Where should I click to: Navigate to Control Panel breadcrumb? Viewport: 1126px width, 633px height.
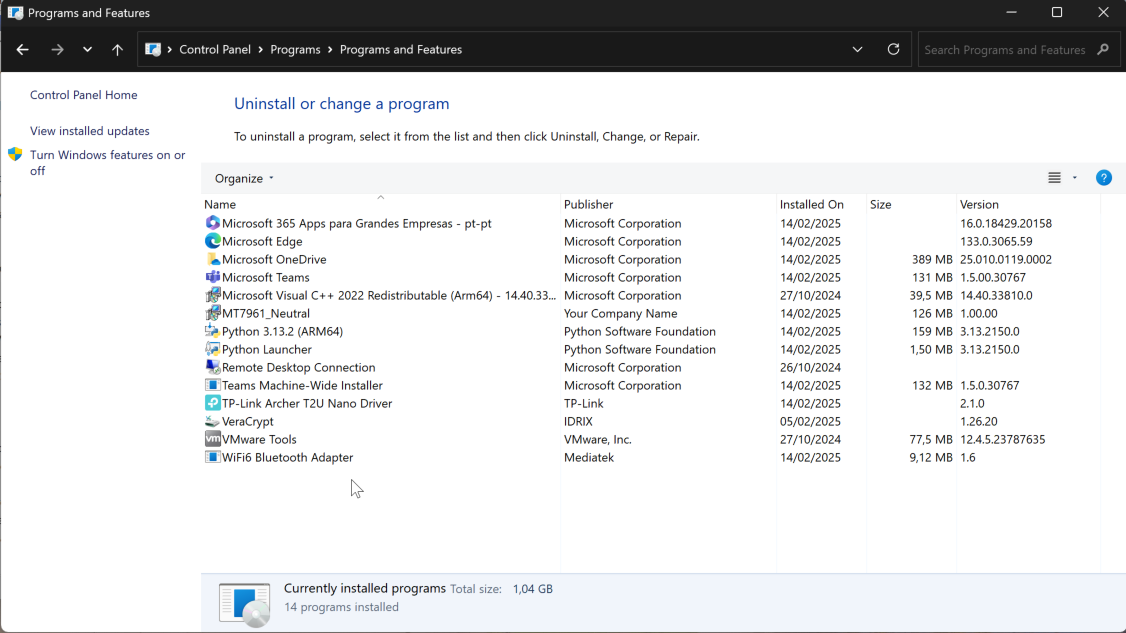[215, 50]
